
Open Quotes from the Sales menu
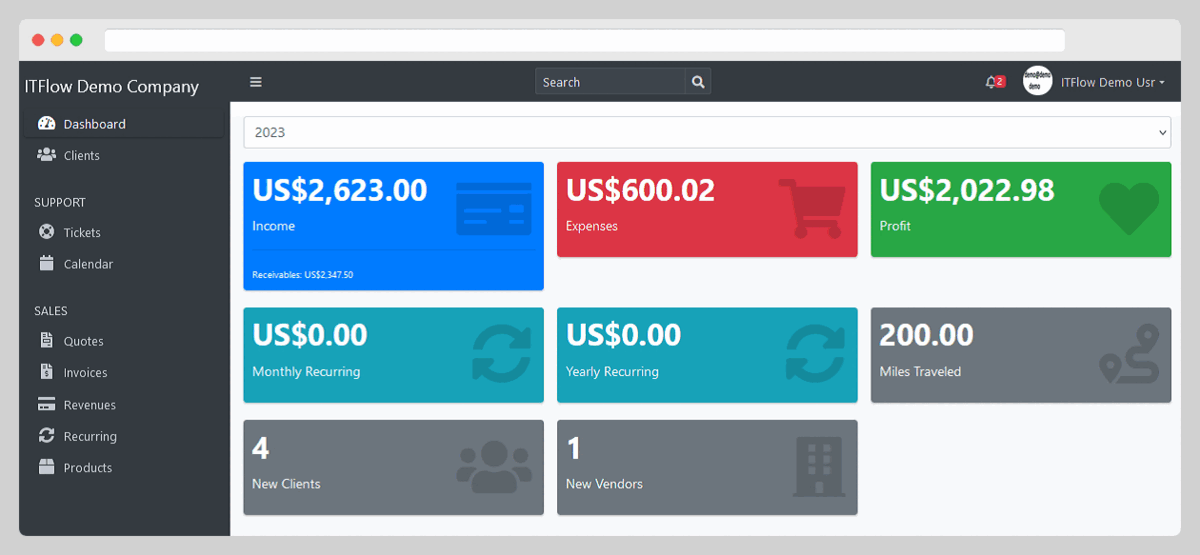tap(83, 341)
